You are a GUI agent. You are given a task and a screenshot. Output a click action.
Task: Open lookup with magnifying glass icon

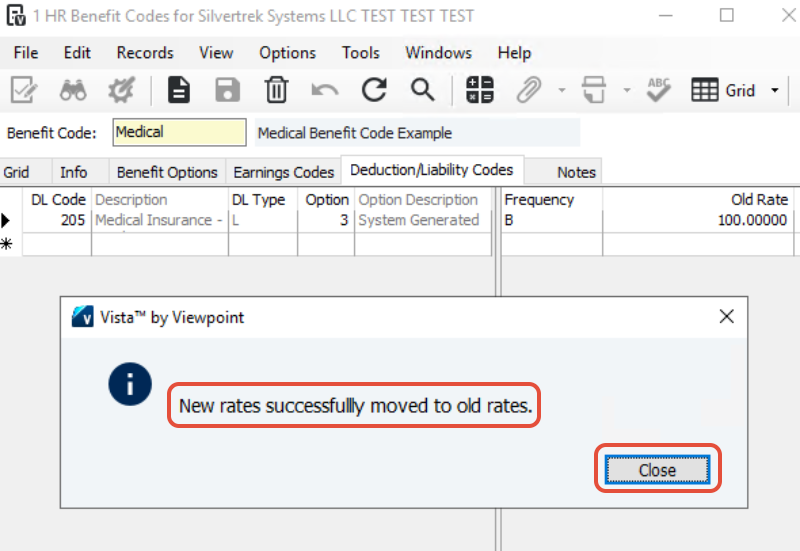(x=423, y=90)
